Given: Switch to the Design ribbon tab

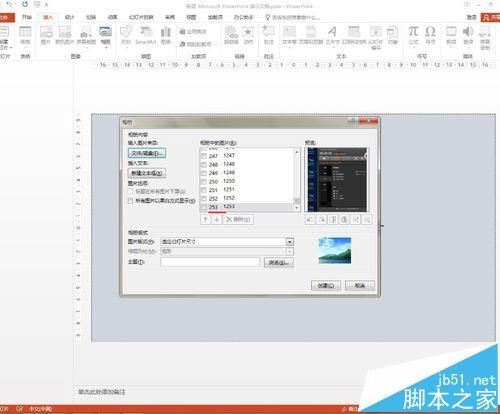Looking at the screenshot, I should click(x=69, y=17).
